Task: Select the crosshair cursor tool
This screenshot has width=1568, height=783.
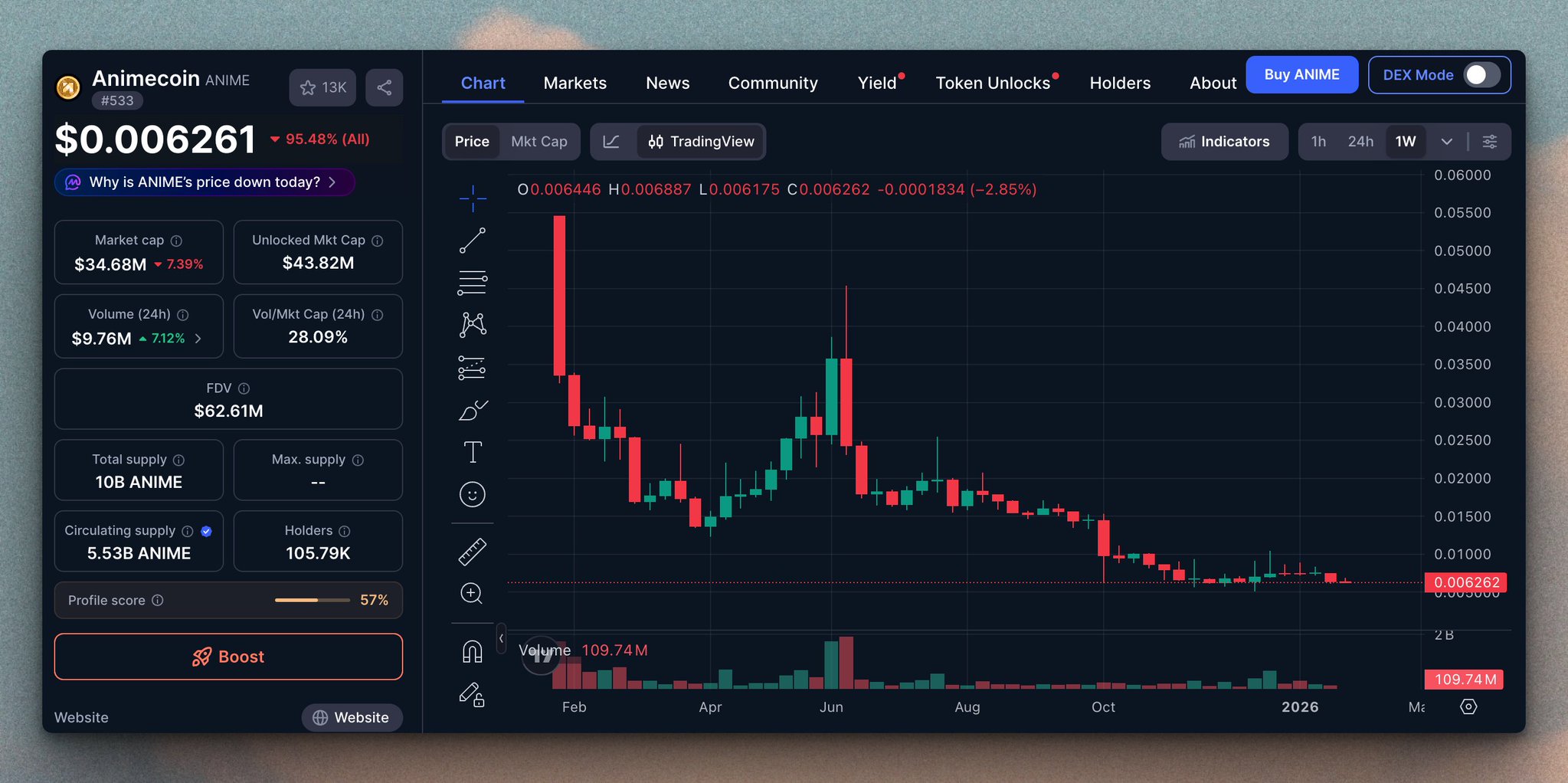Action: point(473,198)
